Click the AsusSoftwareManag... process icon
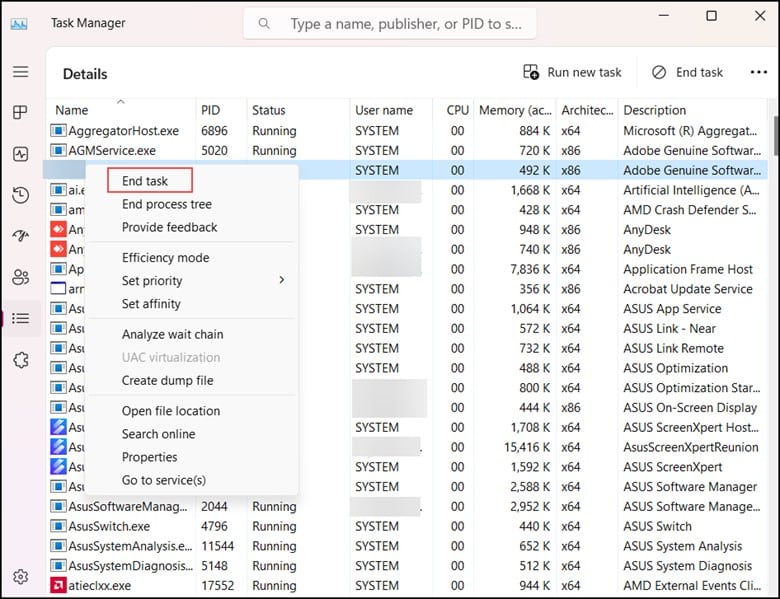Screen dimensions: 780x599 (x=58, y=506)
